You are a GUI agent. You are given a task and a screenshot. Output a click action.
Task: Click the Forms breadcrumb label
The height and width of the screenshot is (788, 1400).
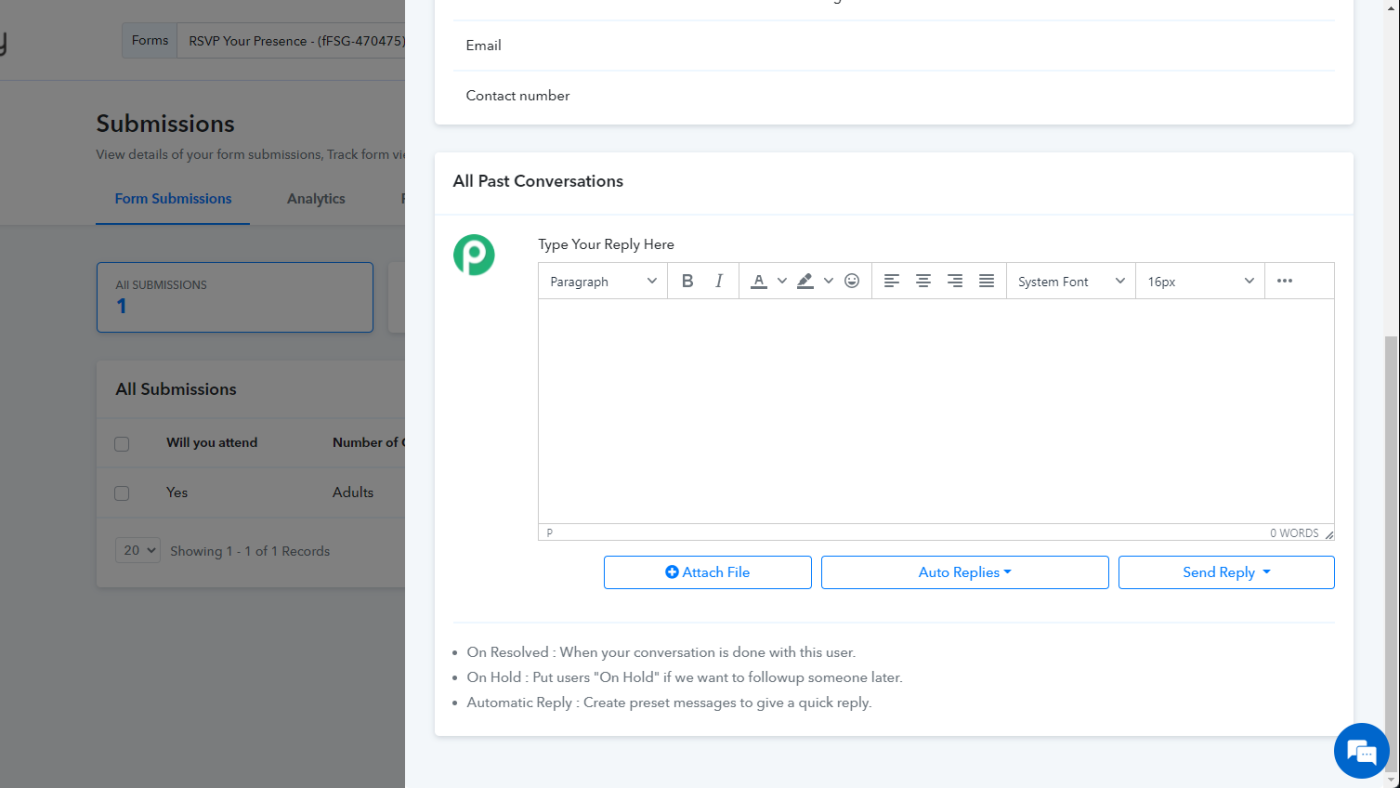[150, 41]
